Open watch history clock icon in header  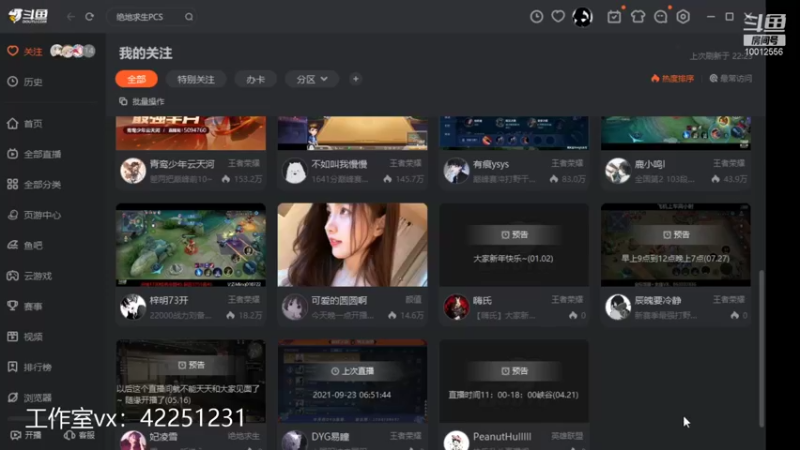tap(536, 16)
